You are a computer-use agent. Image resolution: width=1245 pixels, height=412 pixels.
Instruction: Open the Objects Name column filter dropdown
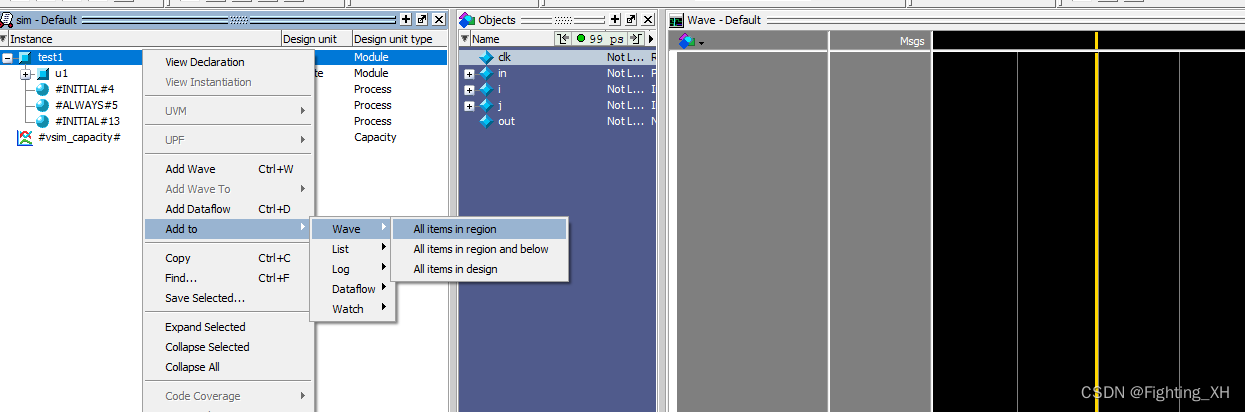tap(465, 39)
